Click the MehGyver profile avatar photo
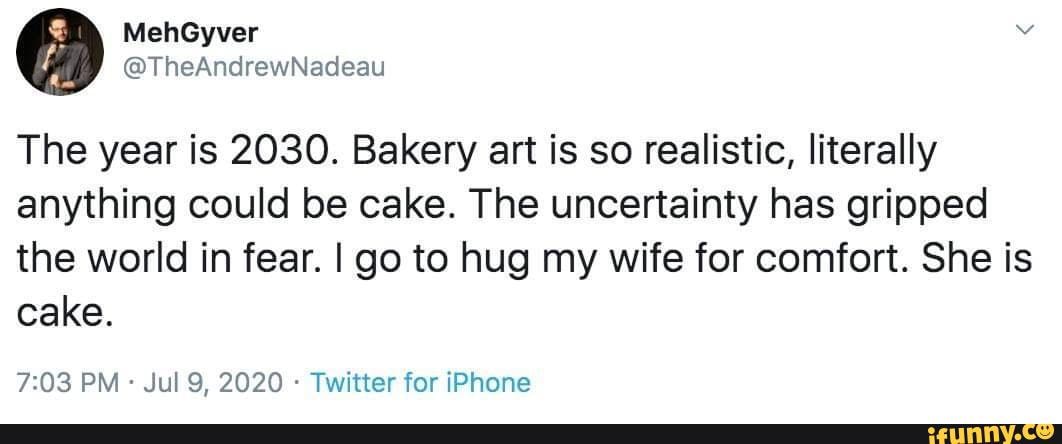The width and height of the screenshot is (1062, 444). [62, 54]
